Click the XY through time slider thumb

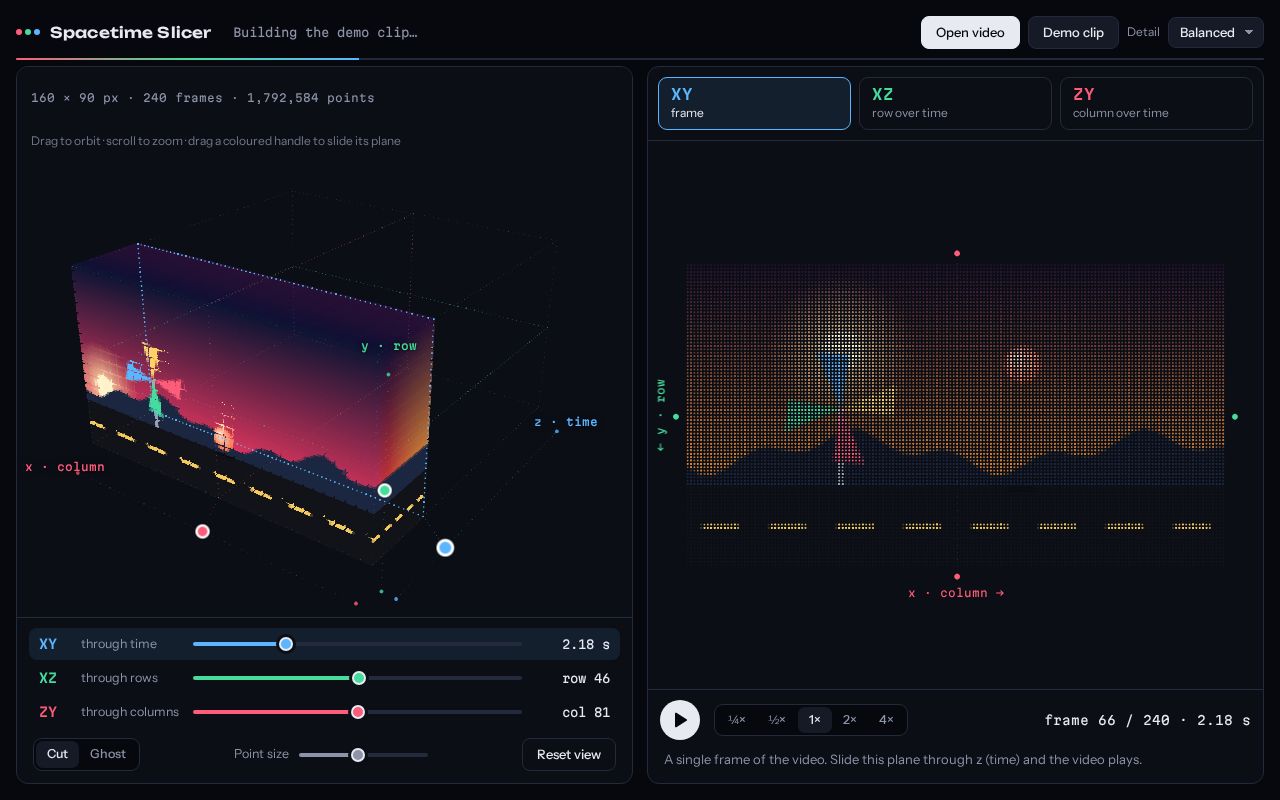point(286,644)
